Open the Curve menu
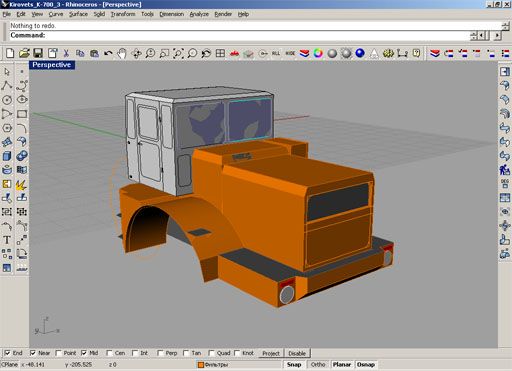This screenshot has height=371, width=512. [56, 14]
